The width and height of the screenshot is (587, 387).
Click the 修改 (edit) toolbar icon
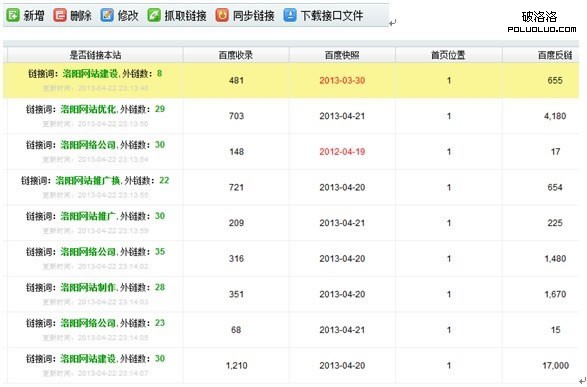[107, 15]
